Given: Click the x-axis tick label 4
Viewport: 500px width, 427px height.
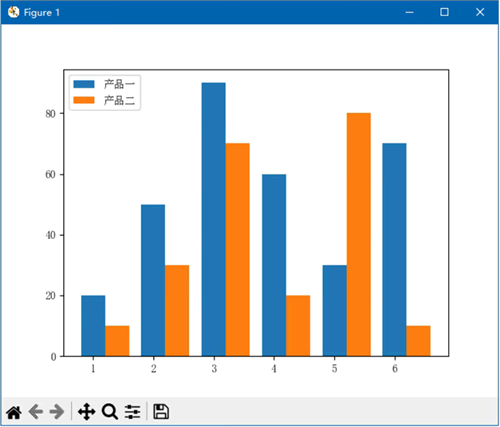Looking at the screenshot, I should [274, 369].
